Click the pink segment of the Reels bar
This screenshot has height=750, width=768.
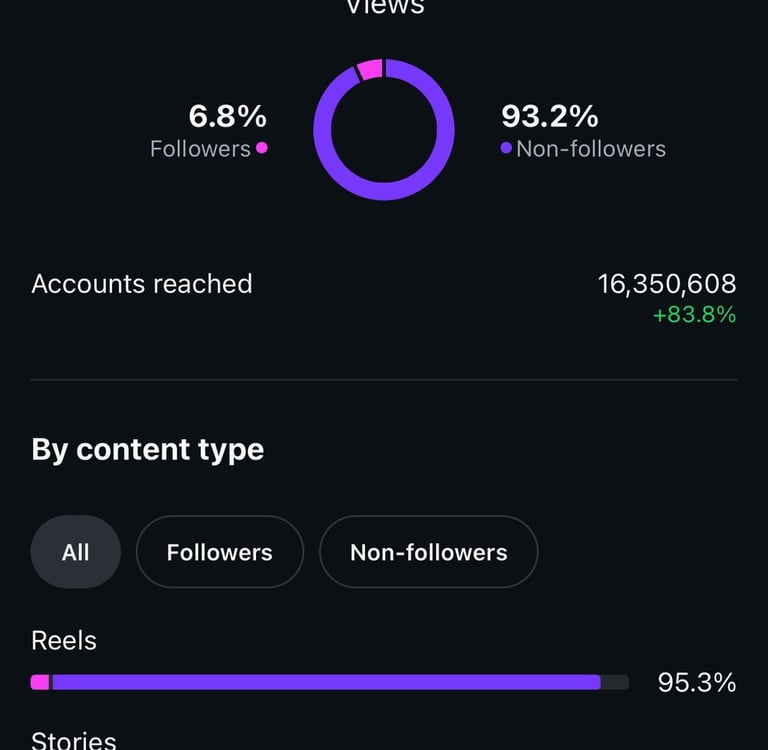click(40, 682)
